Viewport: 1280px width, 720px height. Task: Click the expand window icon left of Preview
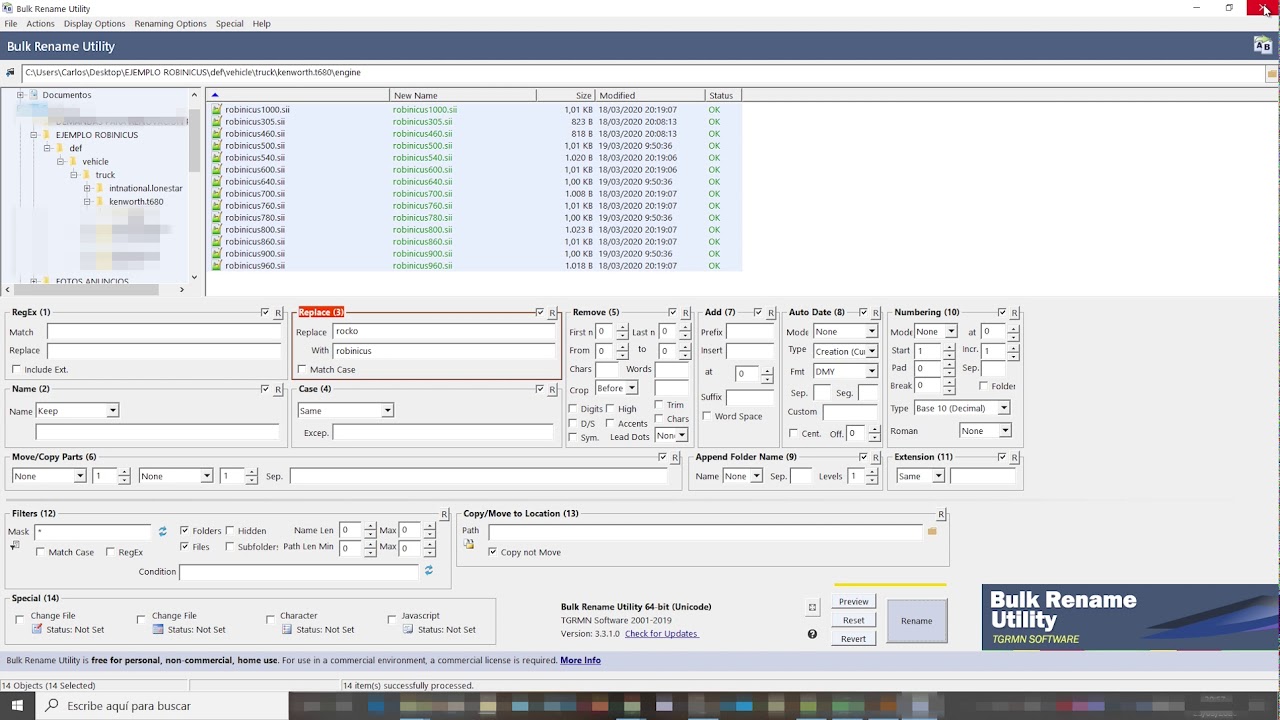tap(812, 607)
